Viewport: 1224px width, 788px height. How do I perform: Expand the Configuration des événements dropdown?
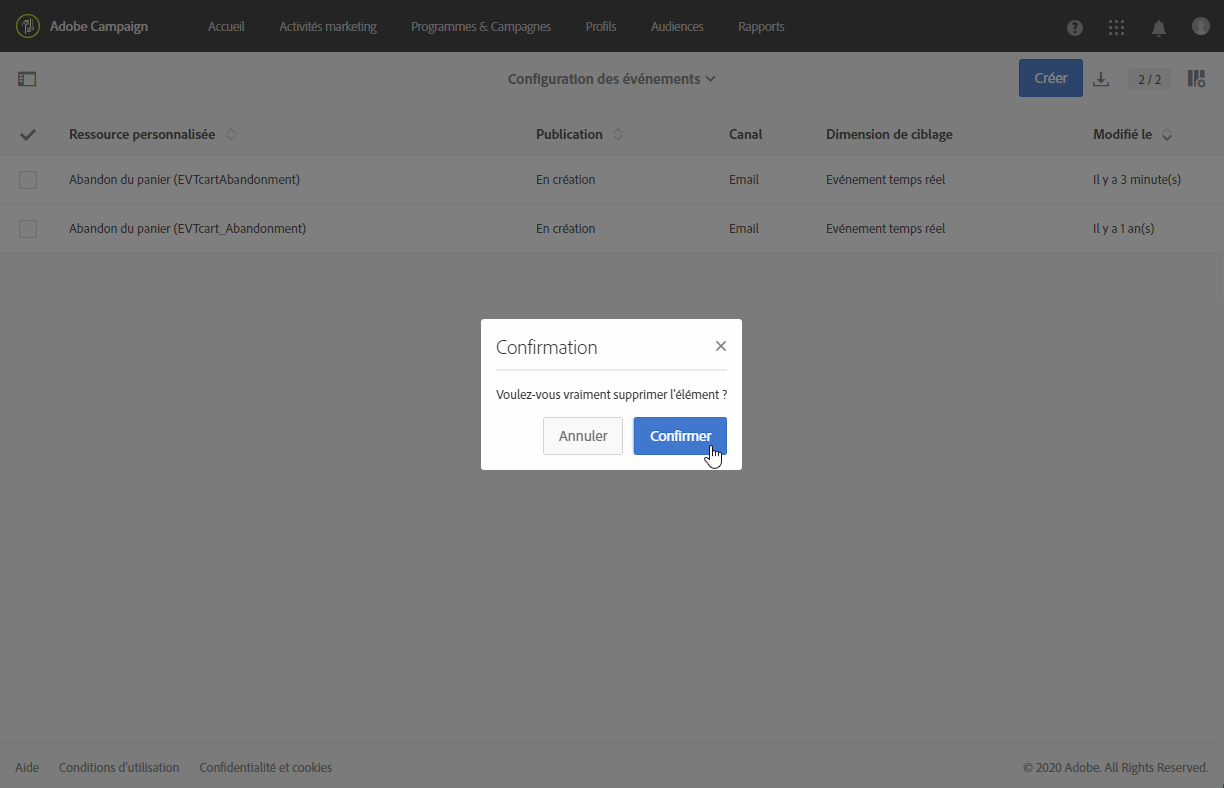(x=612, y=79)
